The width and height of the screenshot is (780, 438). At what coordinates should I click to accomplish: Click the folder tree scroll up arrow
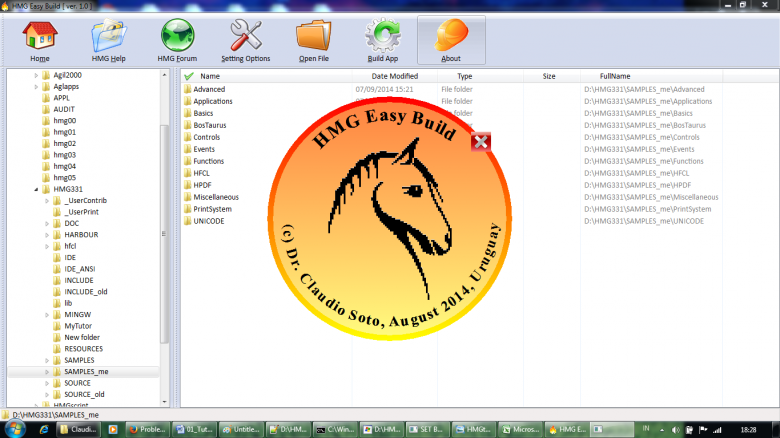tap(164, 75)
